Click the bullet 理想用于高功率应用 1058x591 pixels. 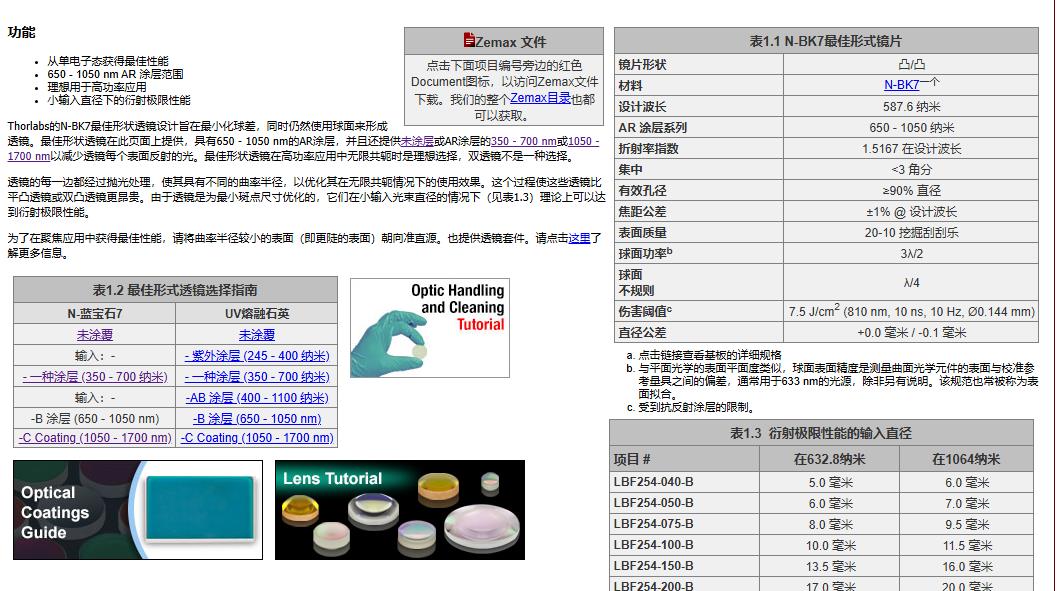(x=96, y=87)
